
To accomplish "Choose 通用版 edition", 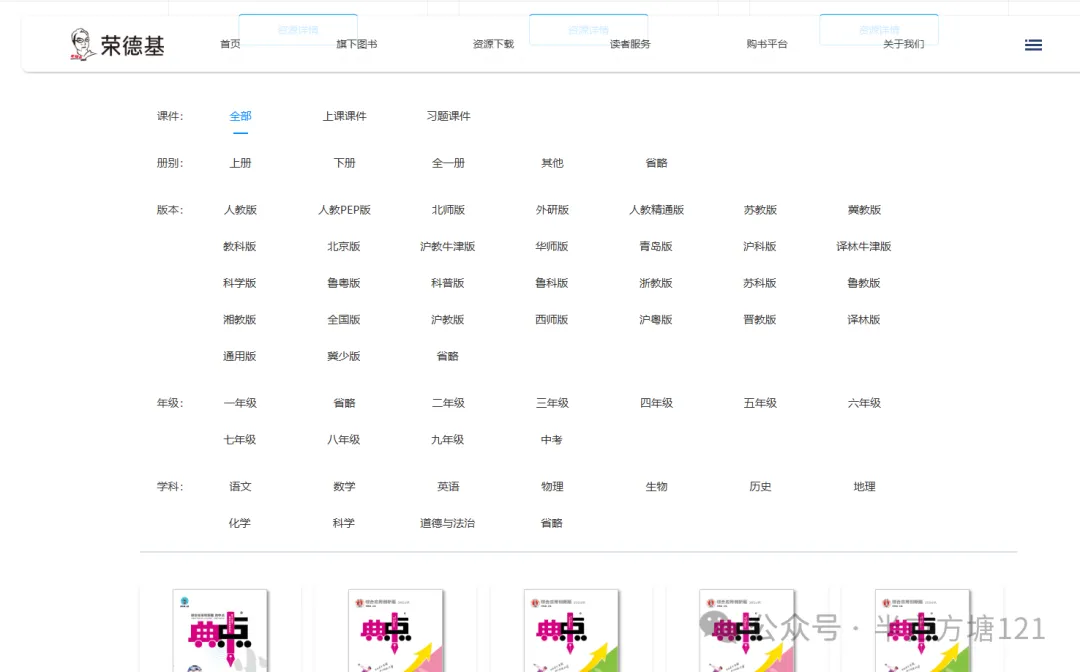I will click(240, 356).
